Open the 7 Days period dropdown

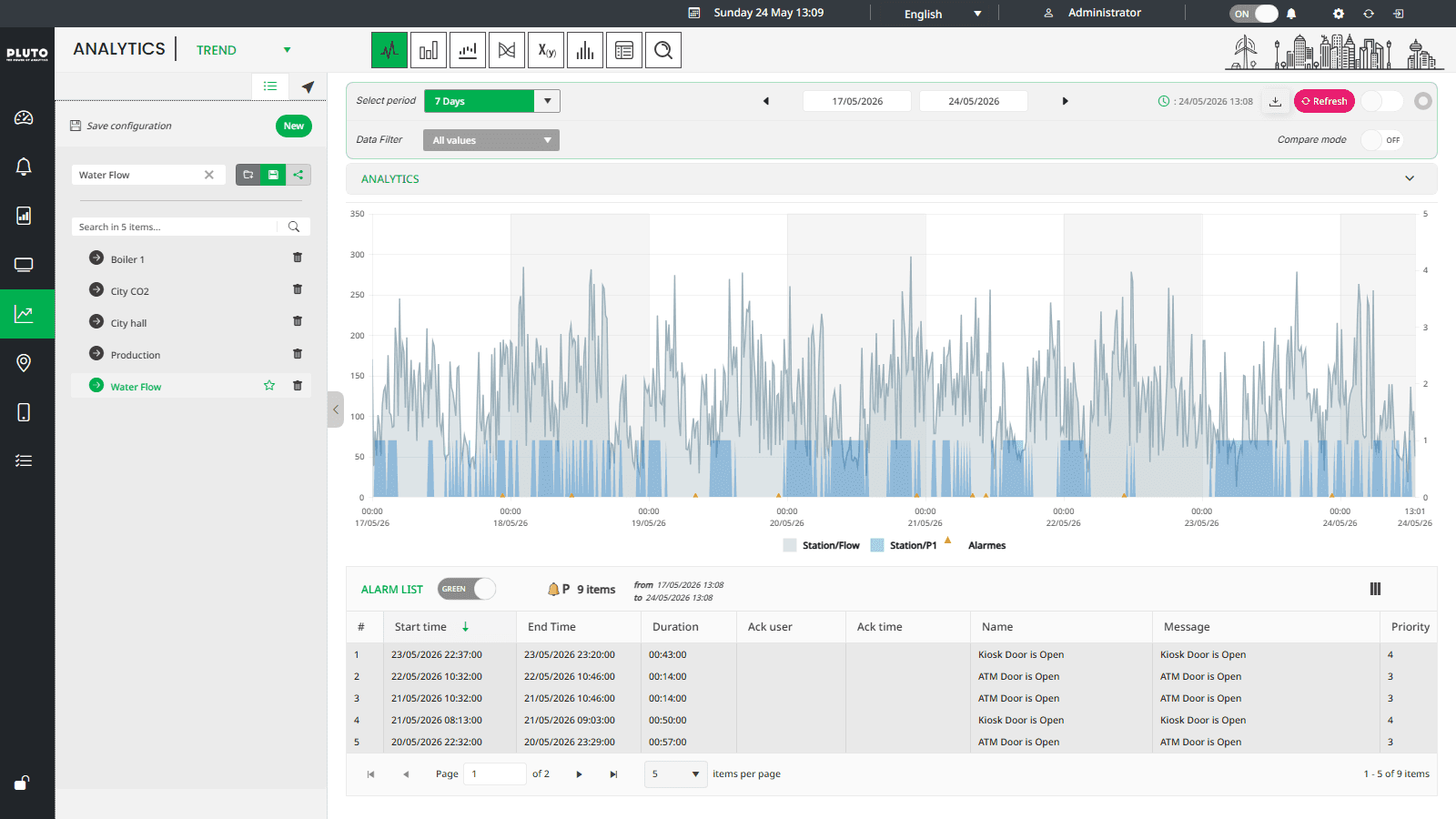(x=492, y=101)
